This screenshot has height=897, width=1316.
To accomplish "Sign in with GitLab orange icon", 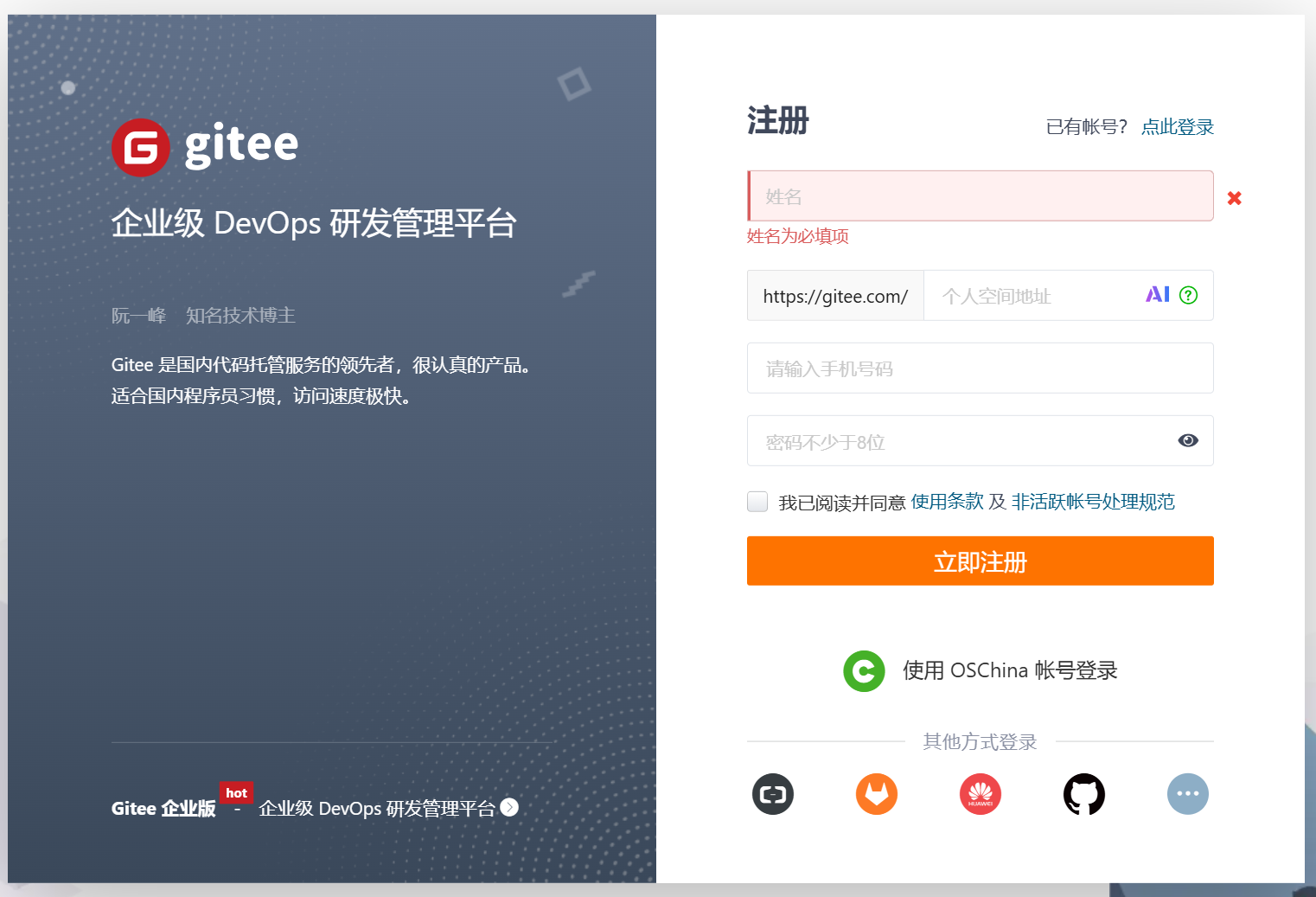I will click(877, 794).
